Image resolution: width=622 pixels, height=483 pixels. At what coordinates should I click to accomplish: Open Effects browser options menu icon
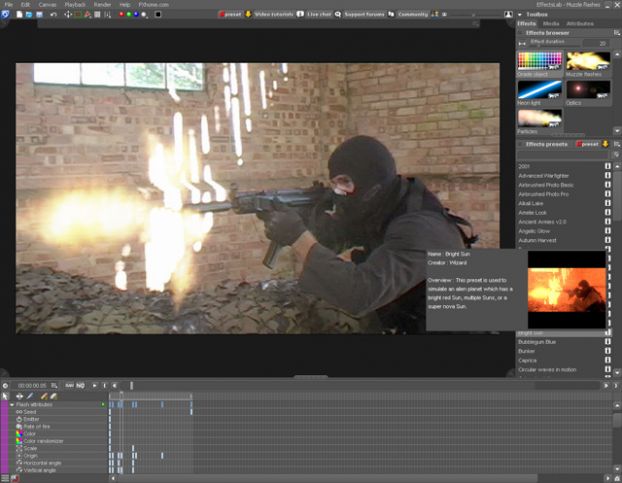point(617,33)
